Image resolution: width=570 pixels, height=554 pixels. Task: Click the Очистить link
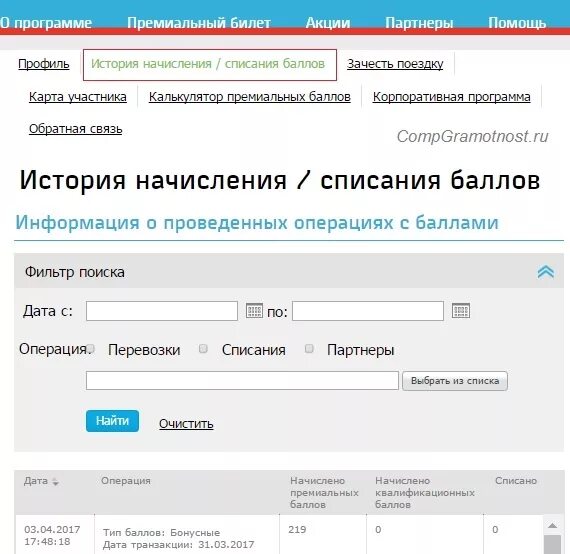[x=186, y=423]
